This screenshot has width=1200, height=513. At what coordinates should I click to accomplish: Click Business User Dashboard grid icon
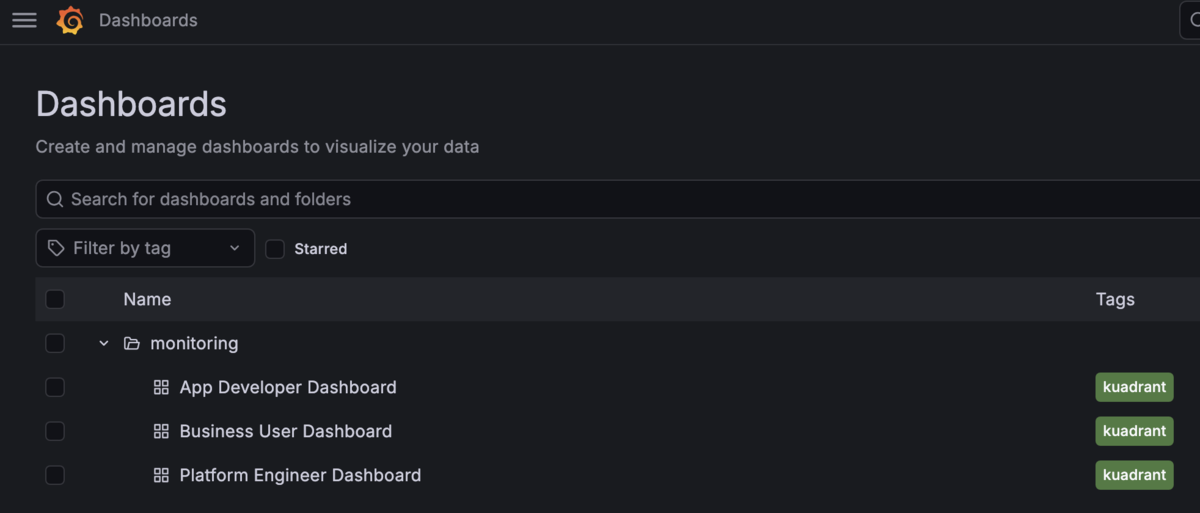(161, 431)
